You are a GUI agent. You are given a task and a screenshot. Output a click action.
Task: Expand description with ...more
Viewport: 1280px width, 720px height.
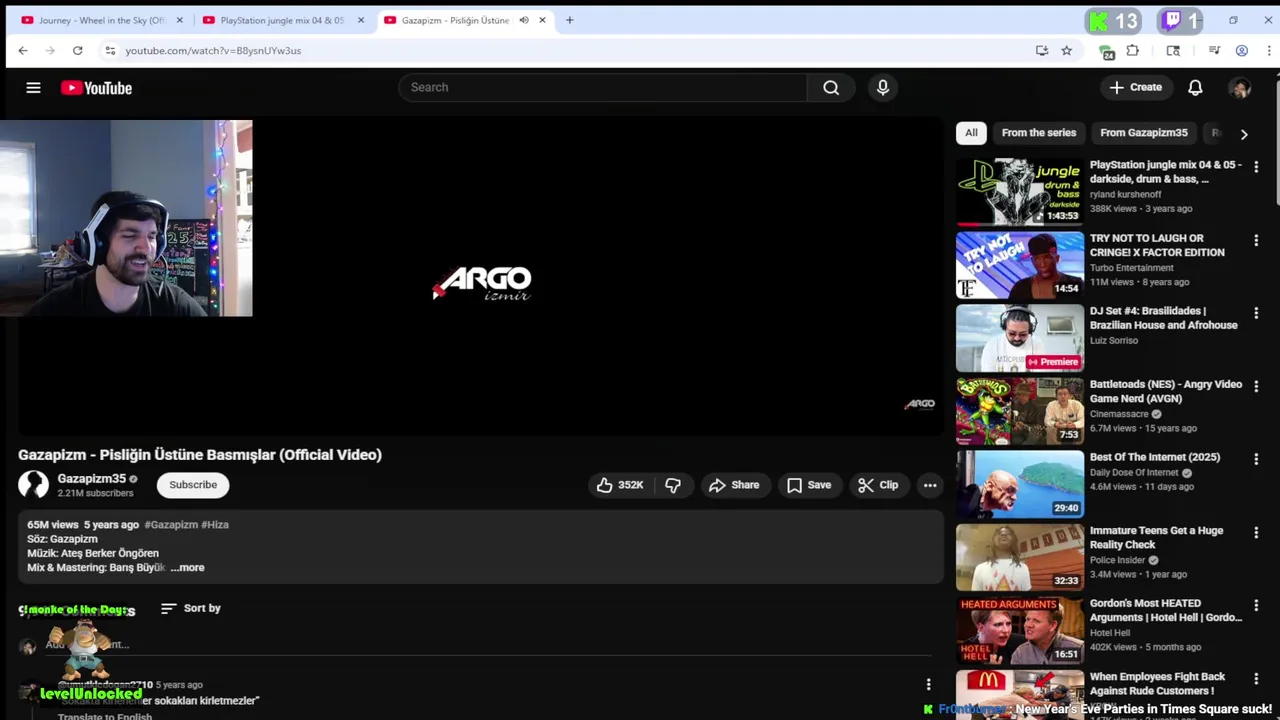click(188, 568)
